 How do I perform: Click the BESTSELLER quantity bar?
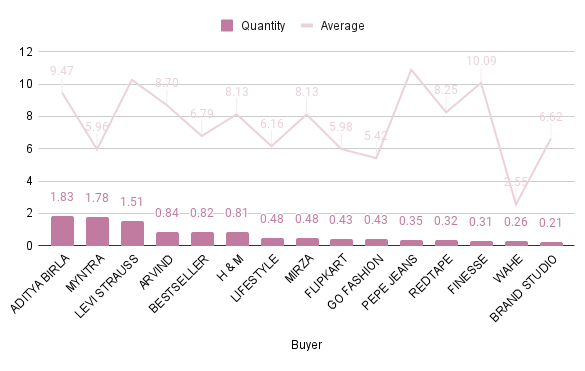[x=203, y=239]
